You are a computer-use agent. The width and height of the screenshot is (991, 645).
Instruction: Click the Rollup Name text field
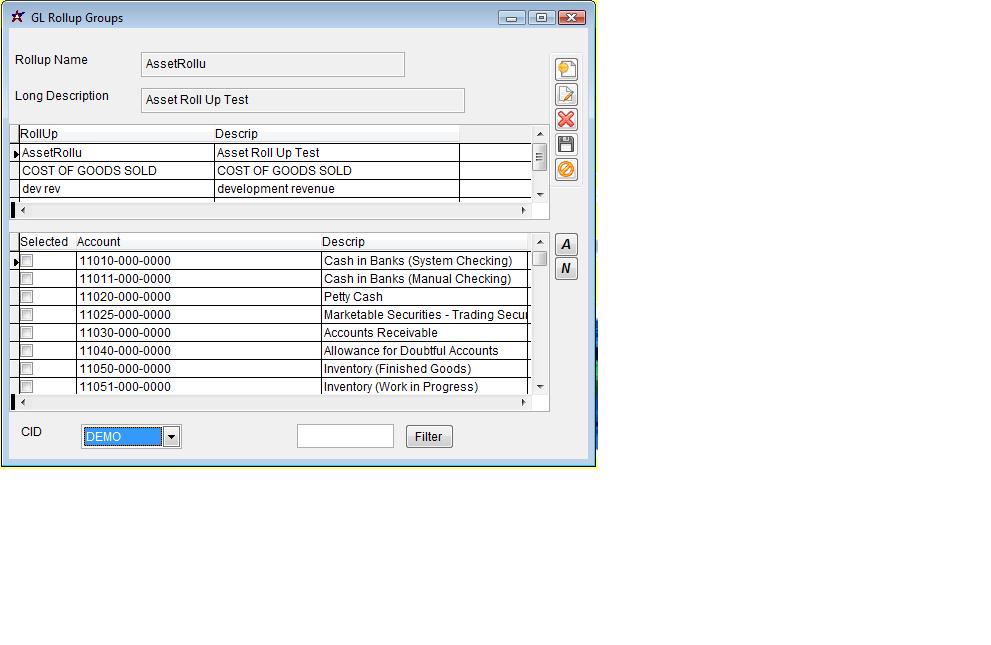click(x=272, y=64)
